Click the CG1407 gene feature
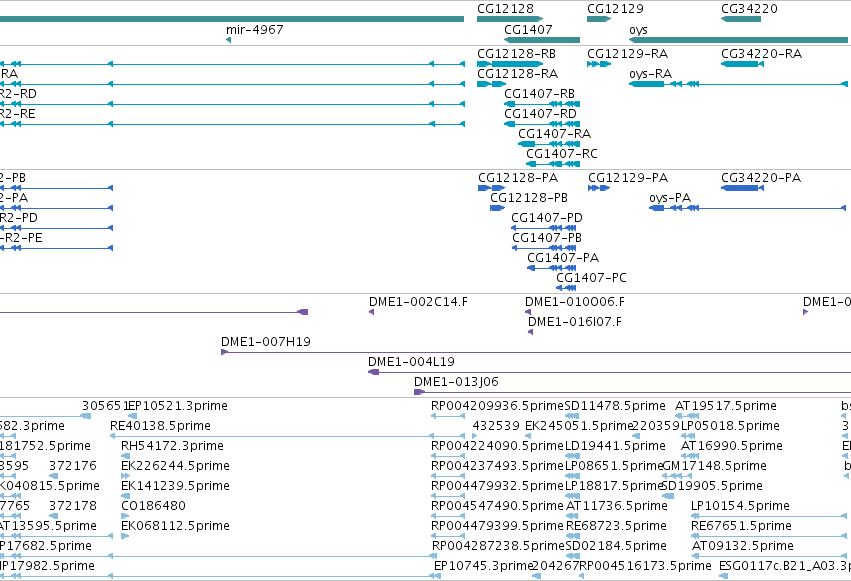Screen dimensions: 851x581 [542, 40]
